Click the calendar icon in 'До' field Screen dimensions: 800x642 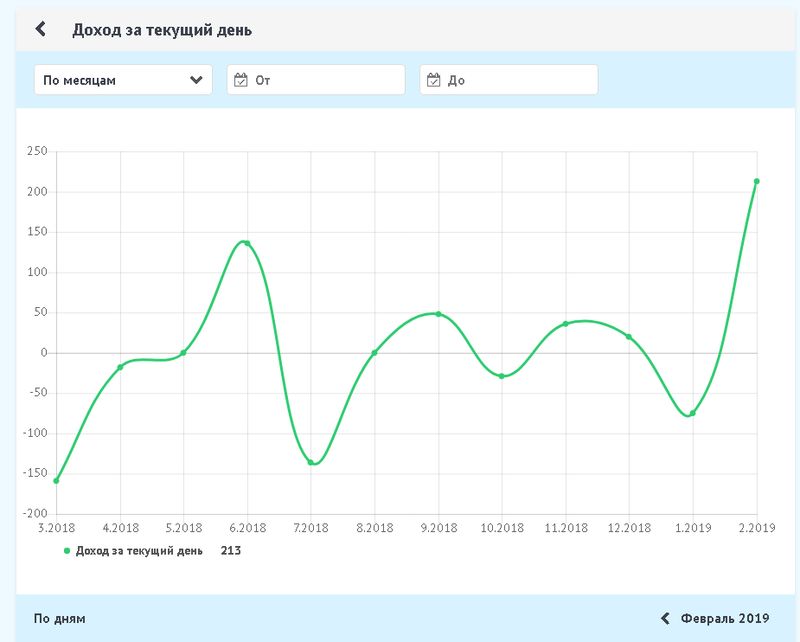coord(433,80)
